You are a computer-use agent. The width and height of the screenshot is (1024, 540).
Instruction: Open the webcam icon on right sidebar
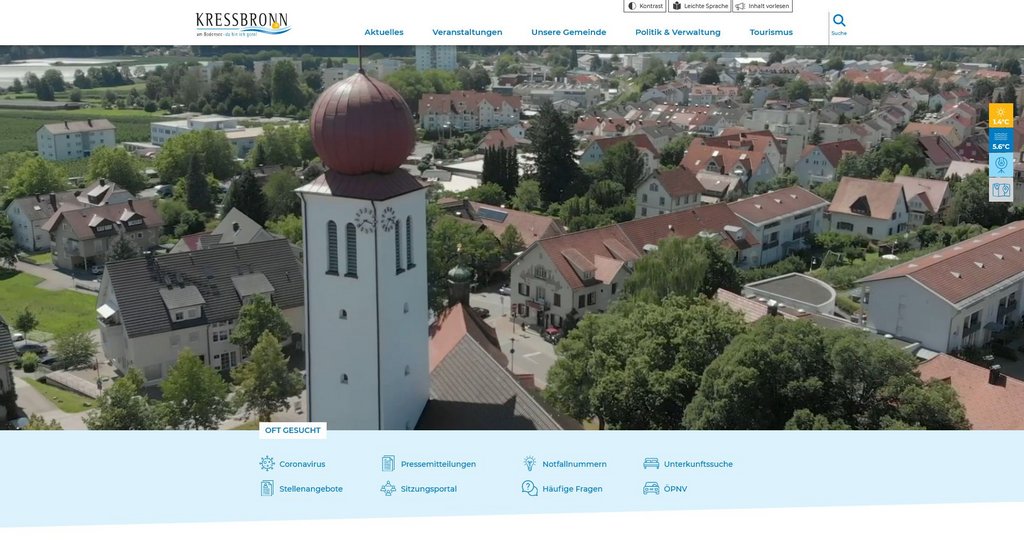click(1000, 165)
